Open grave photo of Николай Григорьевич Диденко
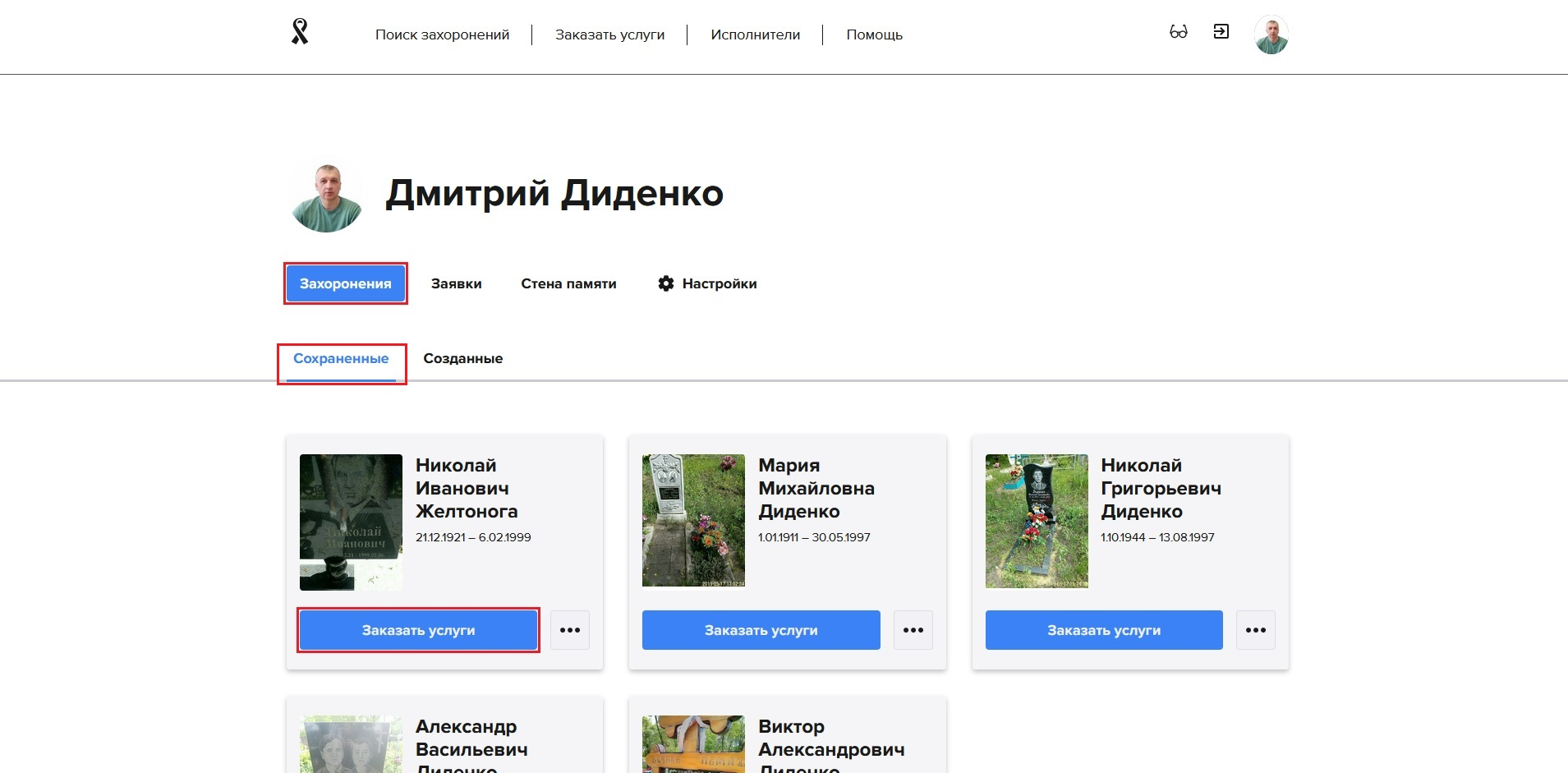The width and height of the screenshot is (1568, 773). tap(1037, 521)
